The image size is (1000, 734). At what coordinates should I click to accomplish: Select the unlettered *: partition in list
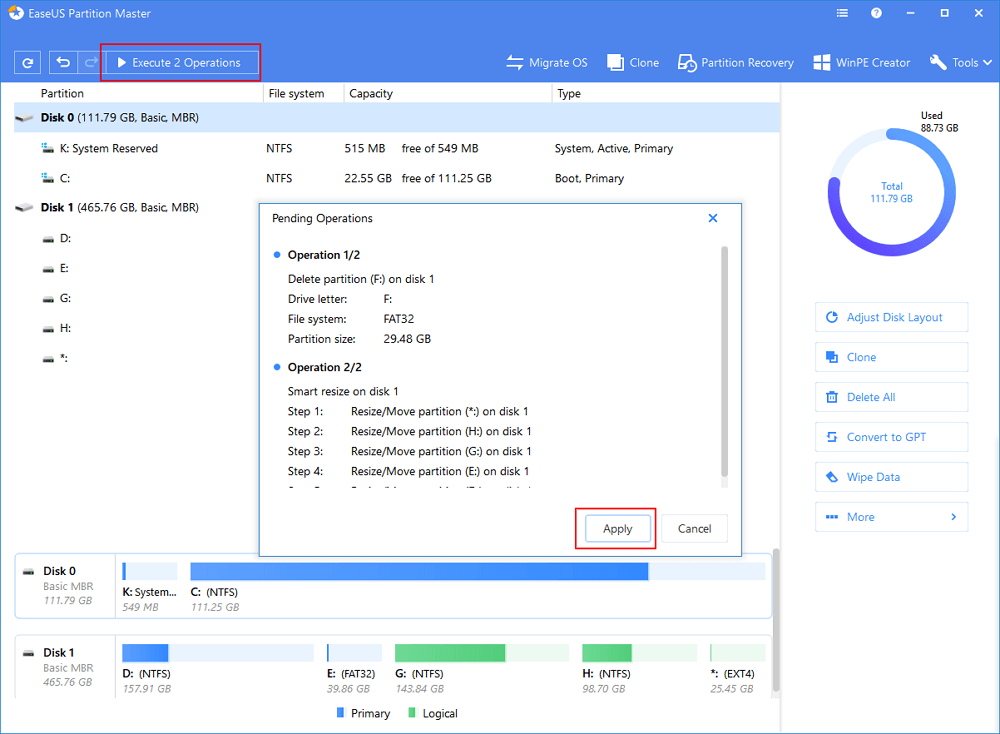(55, 358)
